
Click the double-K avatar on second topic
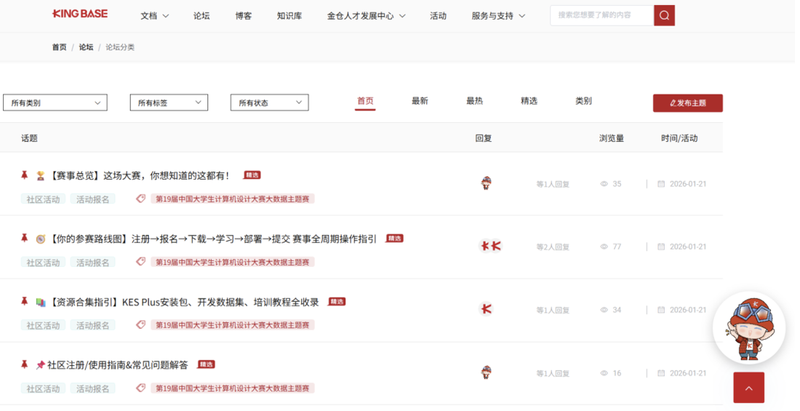click(489, 246)
